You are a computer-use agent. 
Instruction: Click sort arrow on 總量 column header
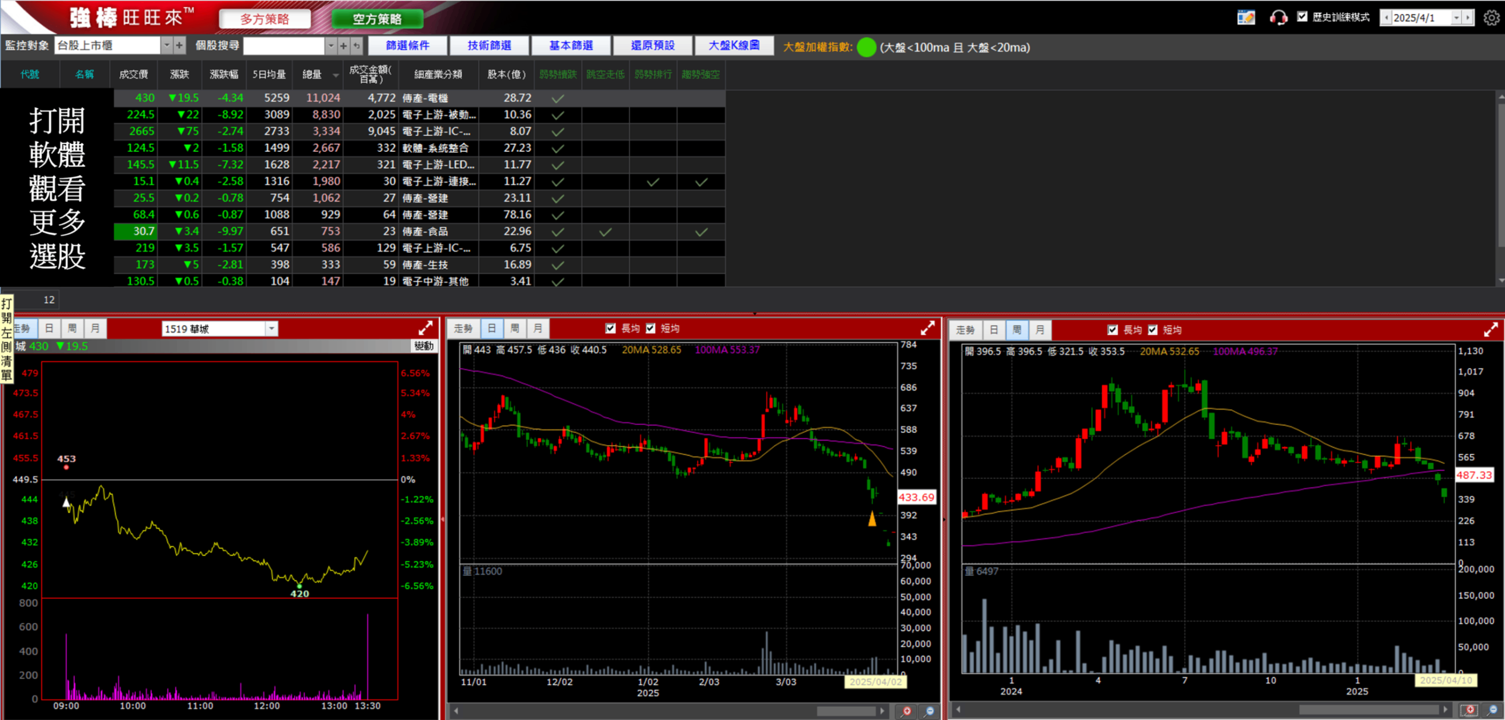tap(336, 75)
